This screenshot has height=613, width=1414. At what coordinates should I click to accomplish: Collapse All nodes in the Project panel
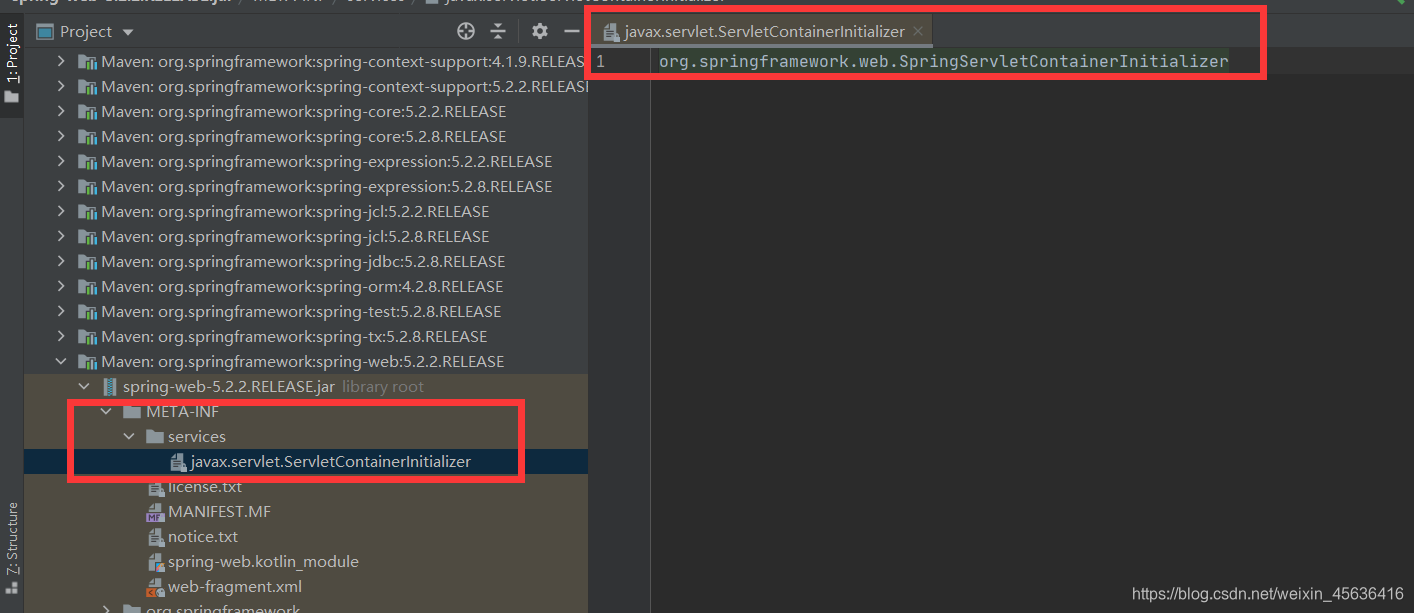tap(498, 31)
